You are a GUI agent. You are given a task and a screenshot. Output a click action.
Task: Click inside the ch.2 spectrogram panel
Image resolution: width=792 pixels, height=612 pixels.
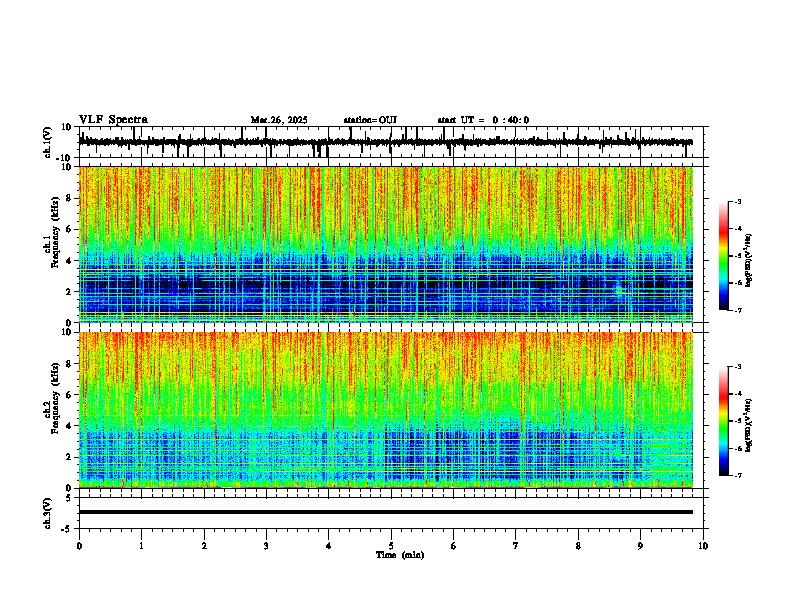[x=385, y=410]
